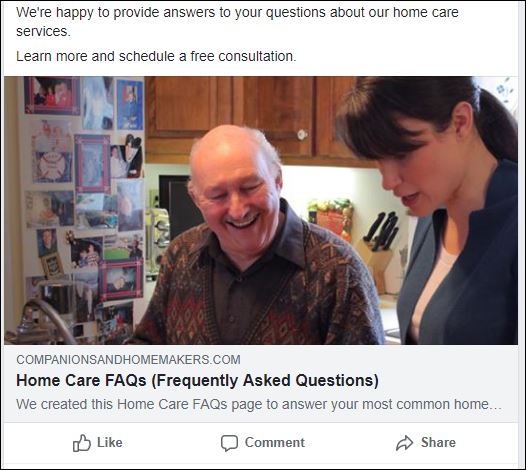Click the Share arrow icon
This screenshot has height=470, width=526.
click(405, 443)
